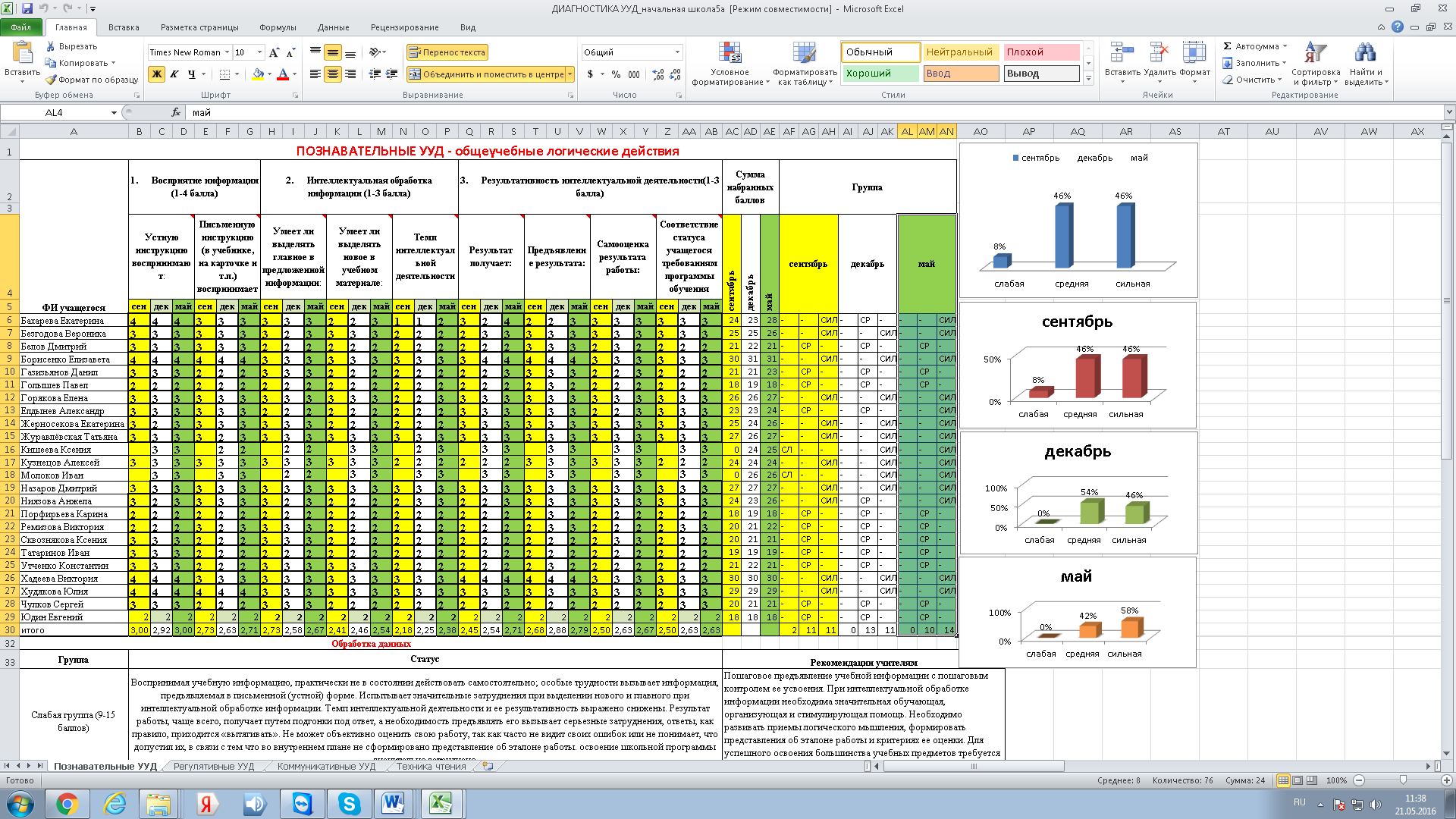The height and width of the screenshot is (819, 1456).
Task: Click the insert new sheet tab icon
Action: click(488, 767)
